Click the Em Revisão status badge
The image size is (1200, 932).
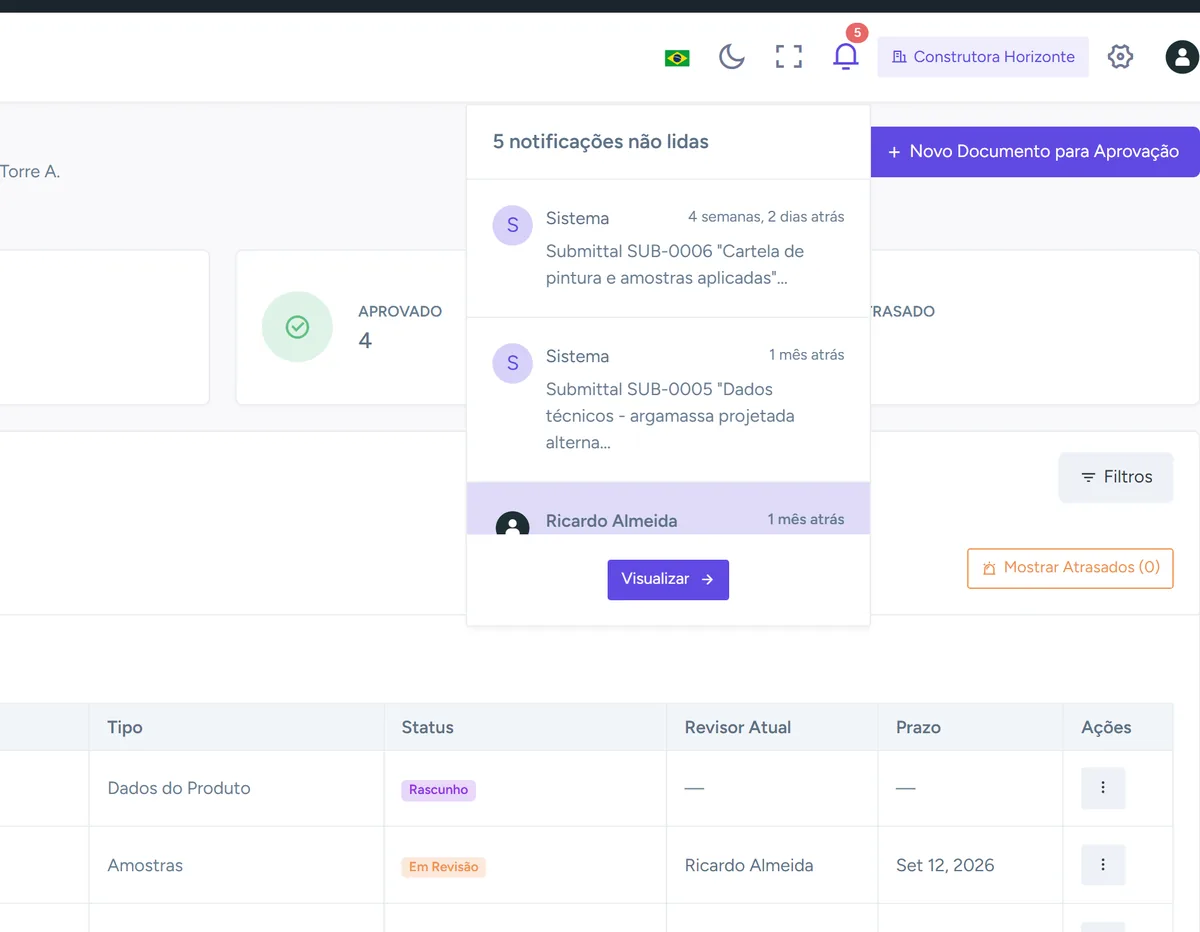(x=444, y=867)
